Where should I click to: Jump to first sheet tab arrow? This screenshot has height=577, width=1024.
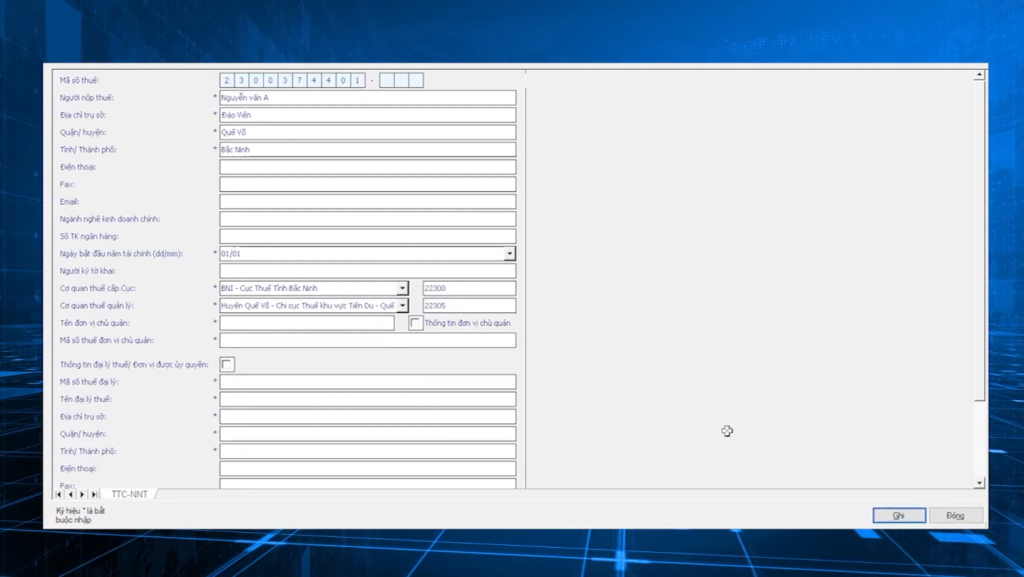59,495
